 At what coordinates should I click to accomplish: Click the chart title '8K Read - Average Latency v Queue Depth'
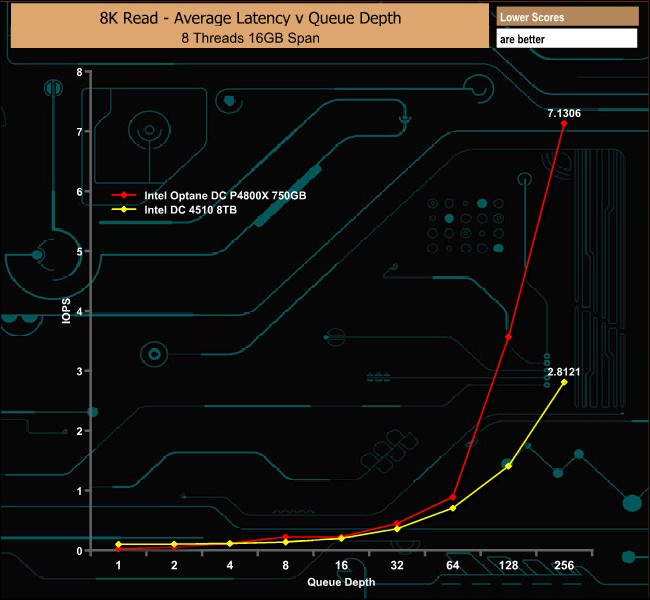click(x=250, y=18)
